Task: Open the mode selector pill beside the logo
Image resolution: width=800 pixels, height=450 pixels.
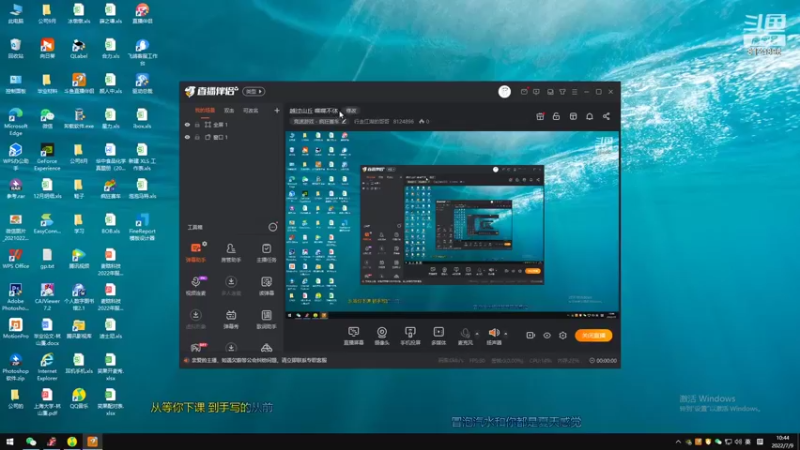Action: [254, 91]
